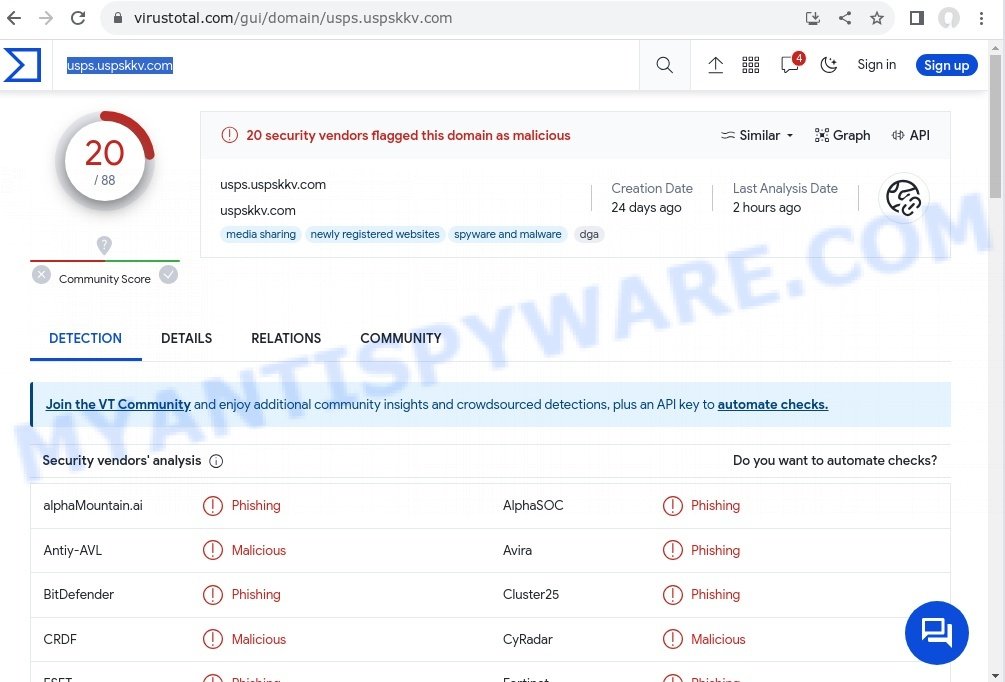Open the notifications comment icon
The image size is (1005, 682).
pyautogui.click(x=790, y=65)
